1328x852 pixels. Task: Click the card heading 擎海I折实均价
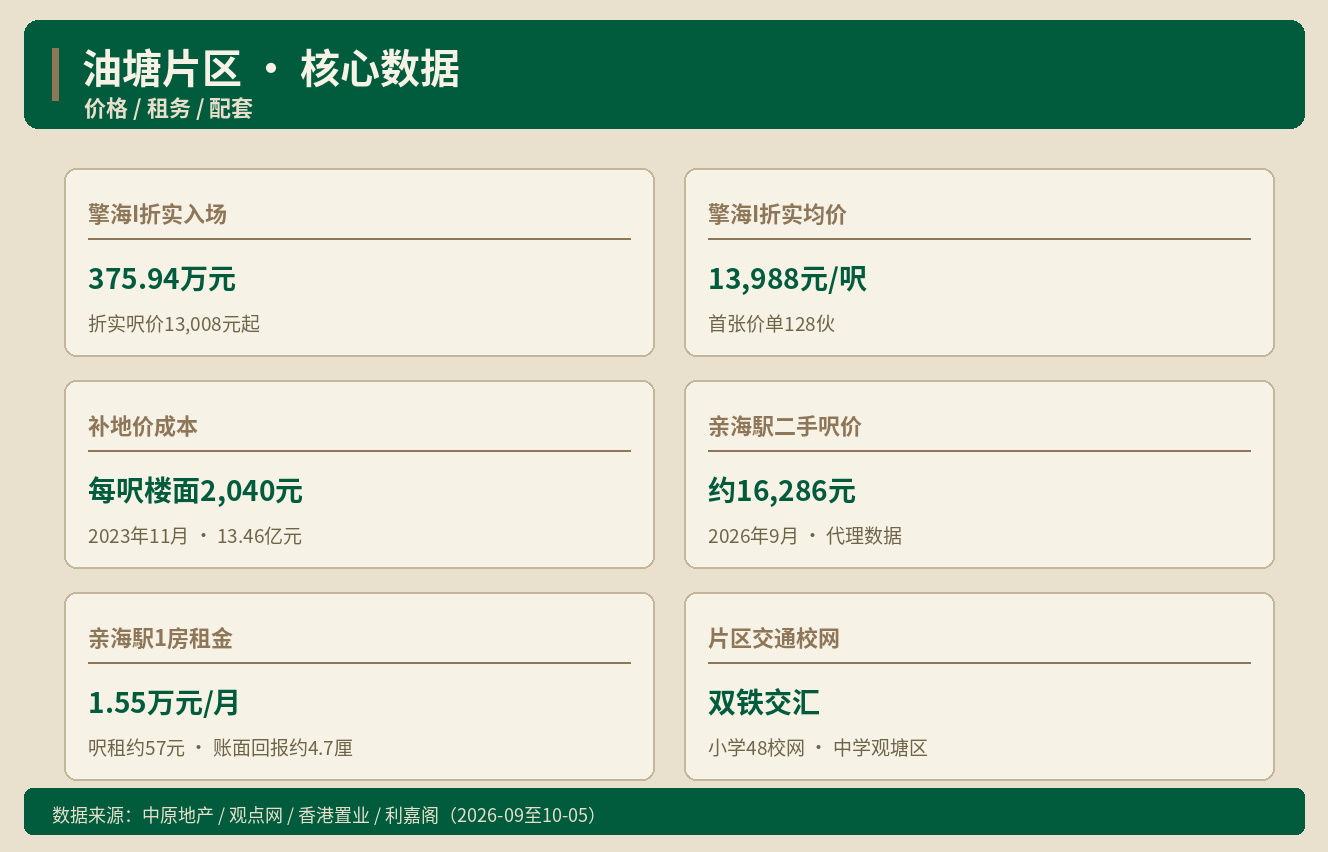click(777, 214)
